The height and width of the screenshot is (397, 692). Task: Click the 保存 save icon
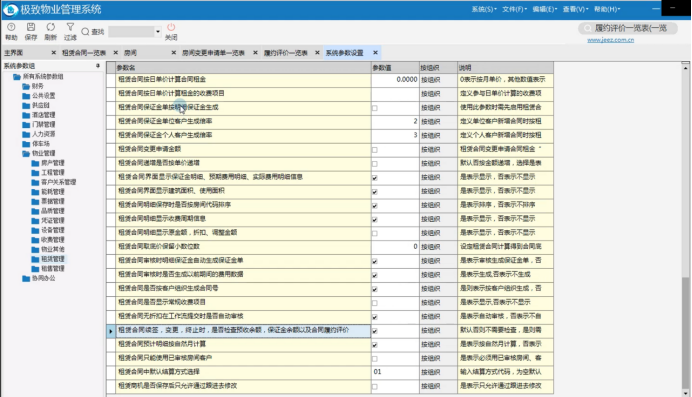31,27
